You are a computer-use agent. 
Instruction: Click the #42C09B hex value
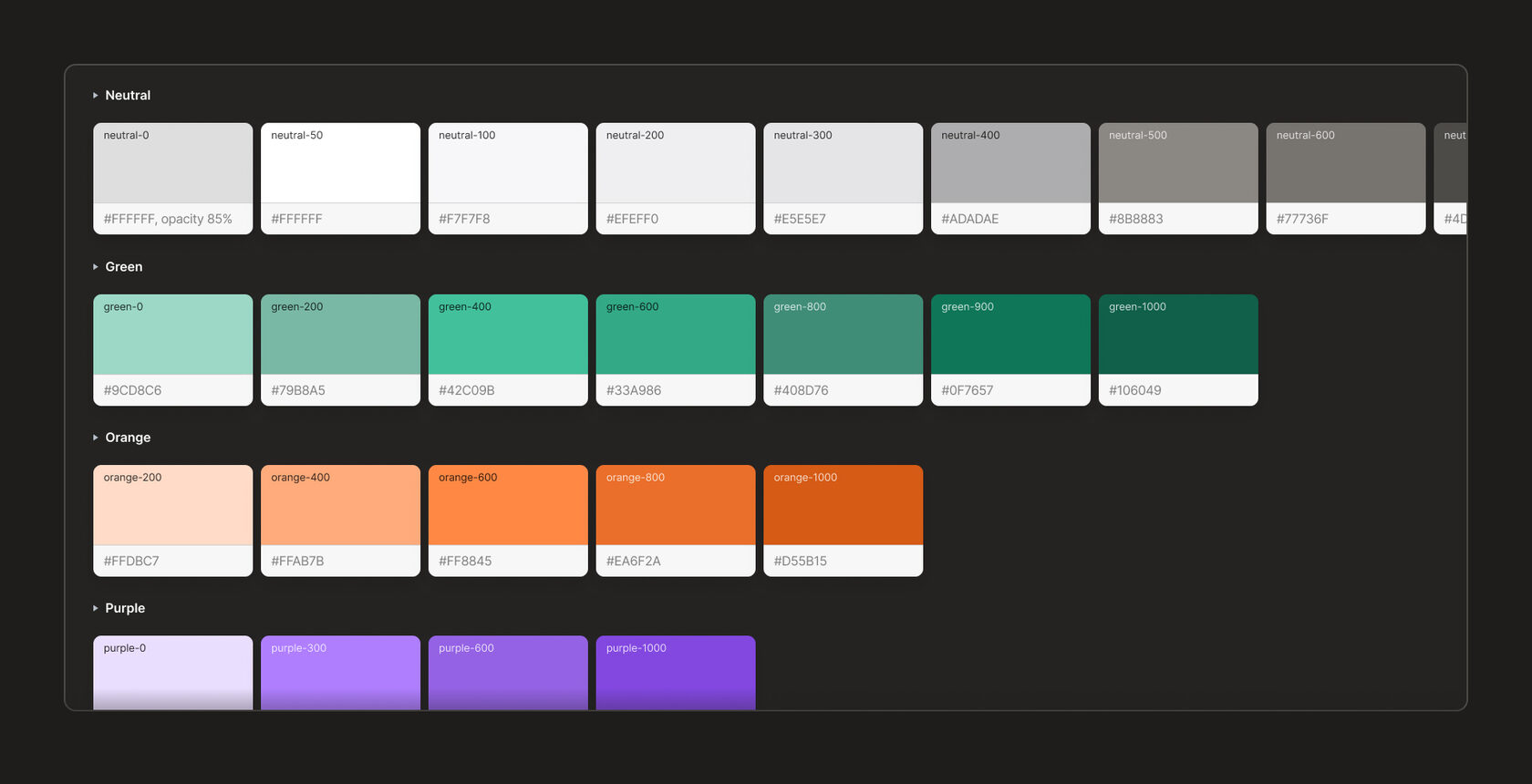pos(467,390)
